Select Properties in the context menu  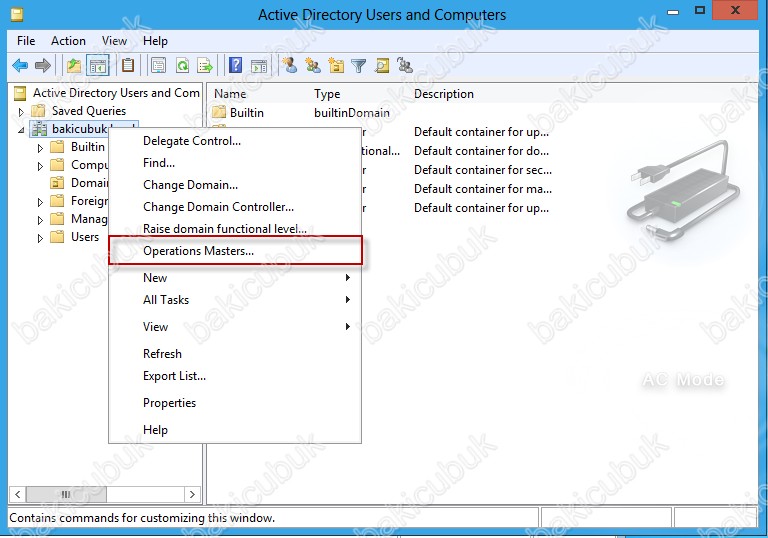(x=235, y=403)
